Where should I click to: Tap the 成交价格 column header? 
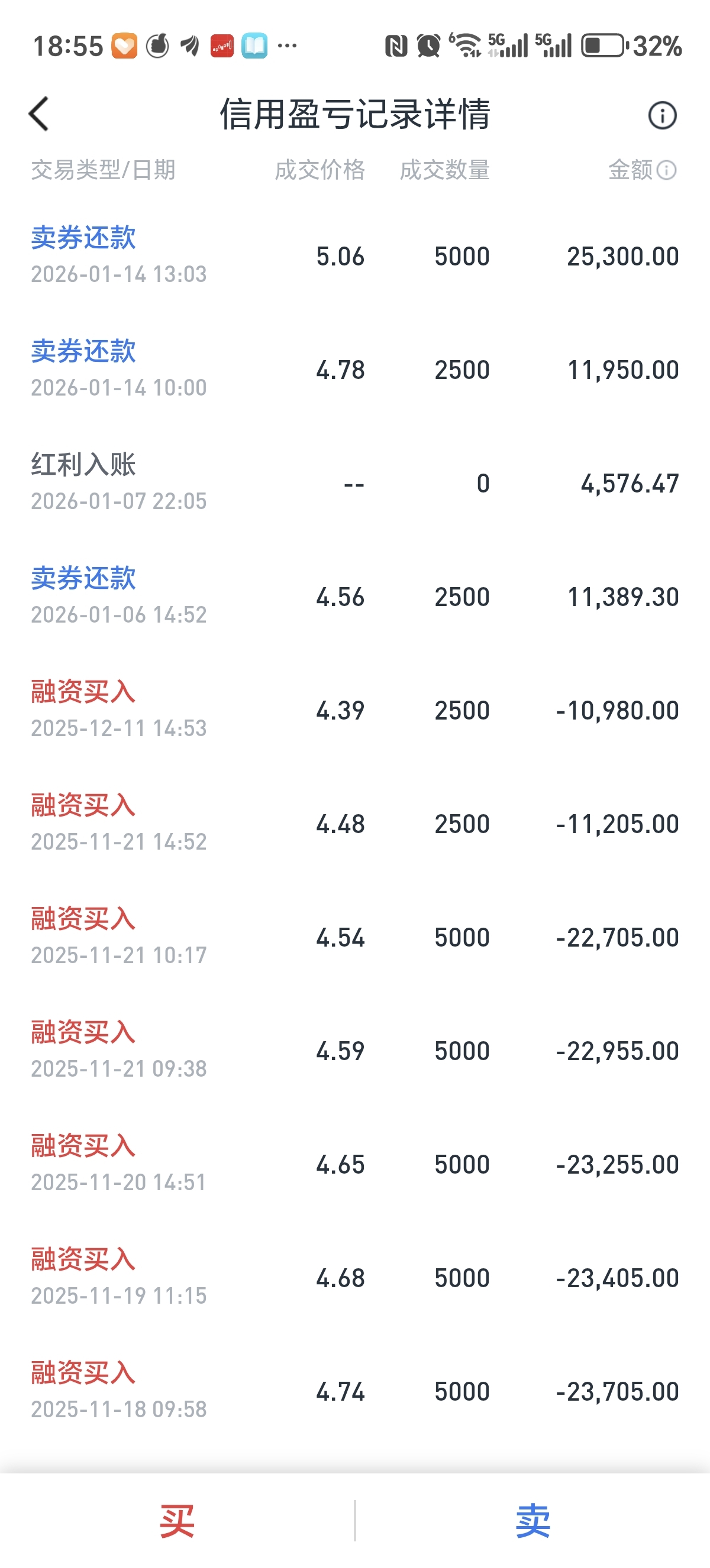coord(319,170)
